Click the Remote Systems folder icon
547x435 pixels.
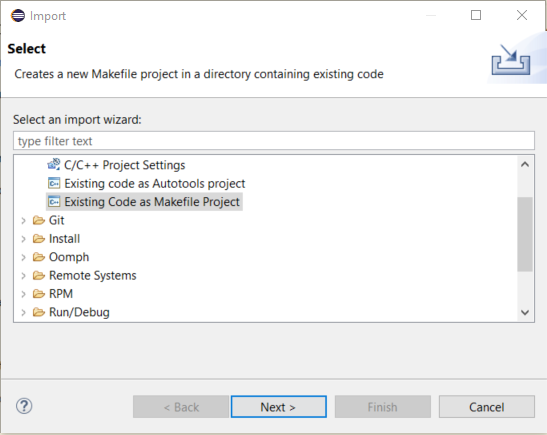click(x=39, y=276)
